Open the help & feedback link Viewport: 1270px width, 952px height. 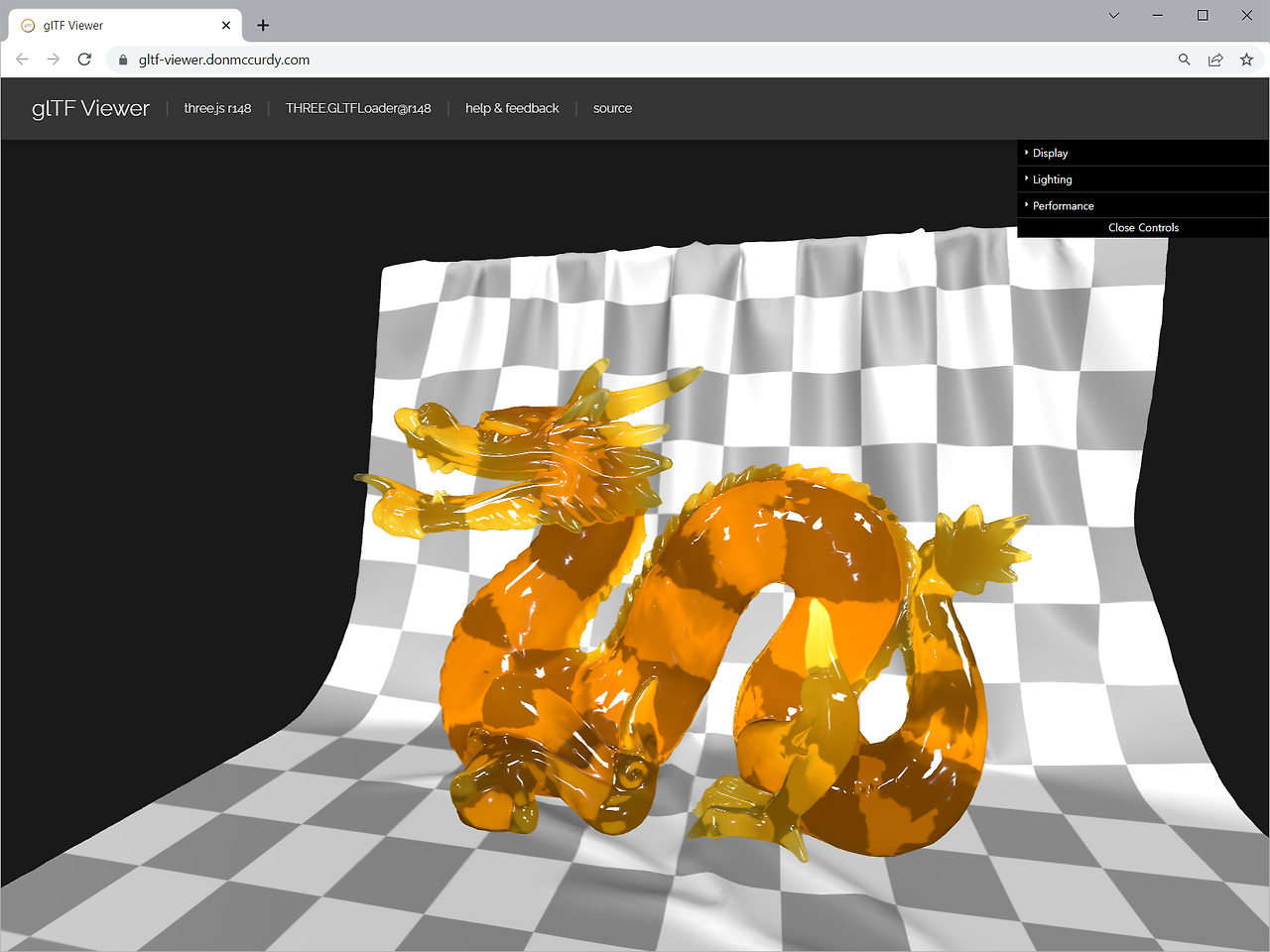pyautogui.click(x=512, y=108)
